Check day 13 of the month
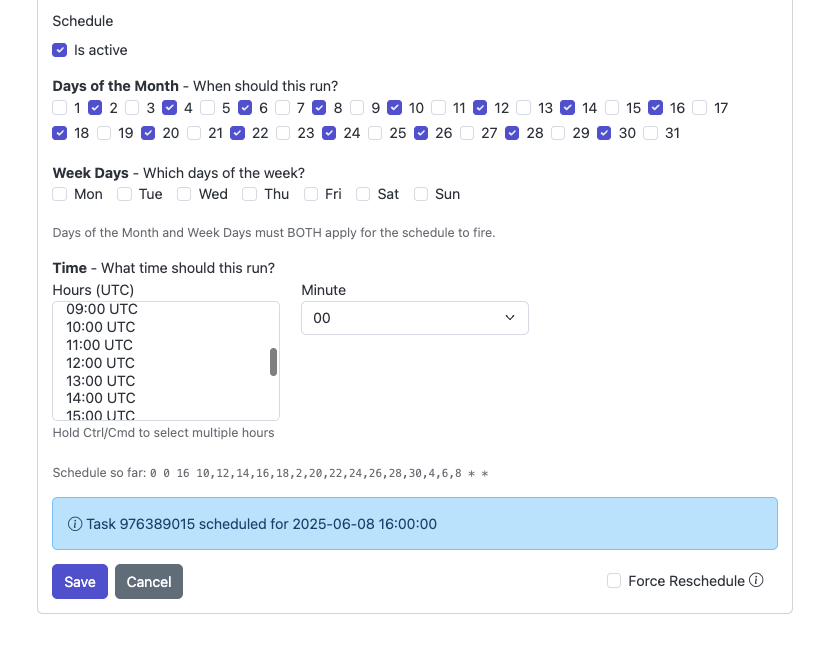This screenshot has height=652, width=835. pyautogui.click(x=523, y=108)
